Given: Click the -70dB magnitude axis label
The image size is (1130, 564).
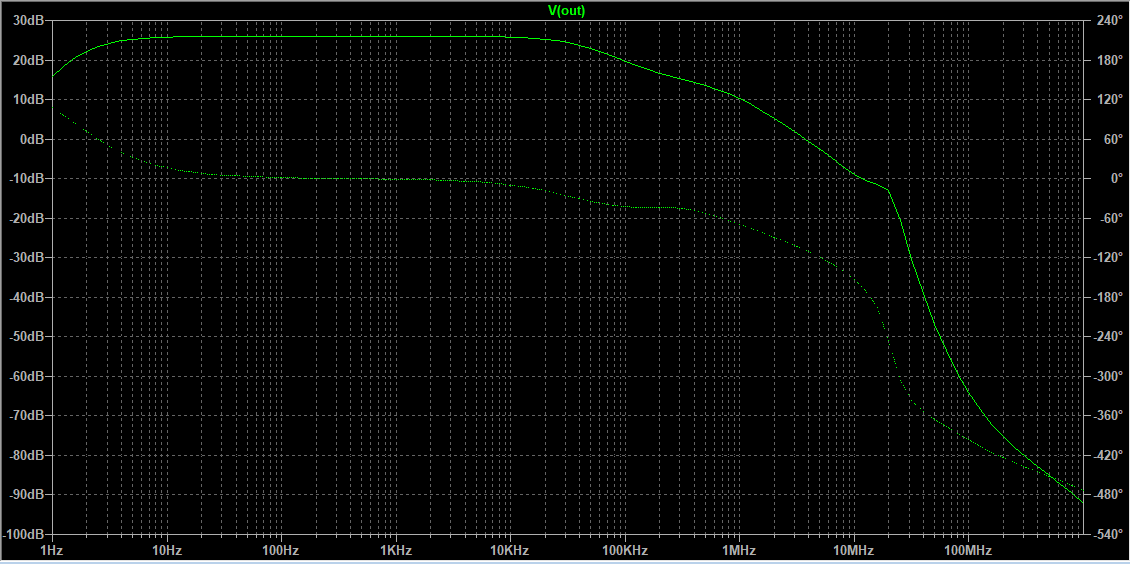Looking at the screenshot, I should pos(27,416).
